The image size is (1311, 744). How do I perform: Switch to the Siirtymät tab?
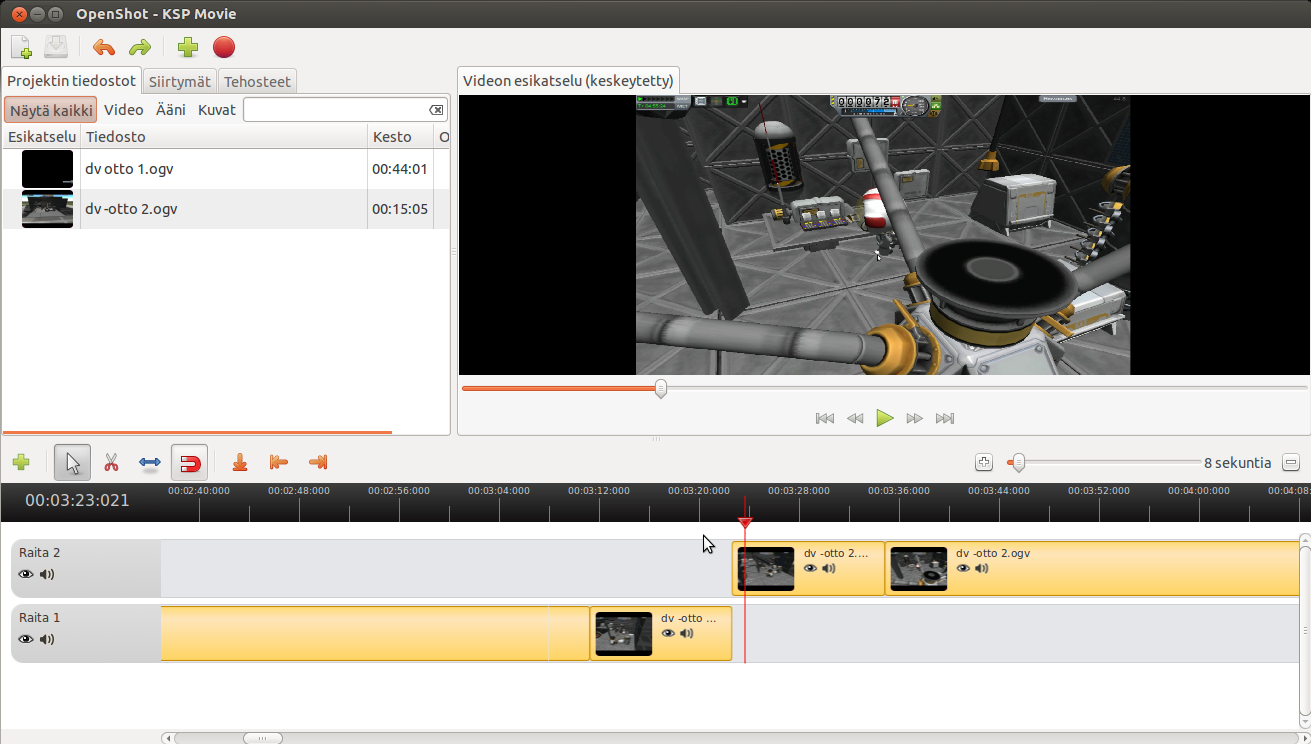(x=180, y=82)
